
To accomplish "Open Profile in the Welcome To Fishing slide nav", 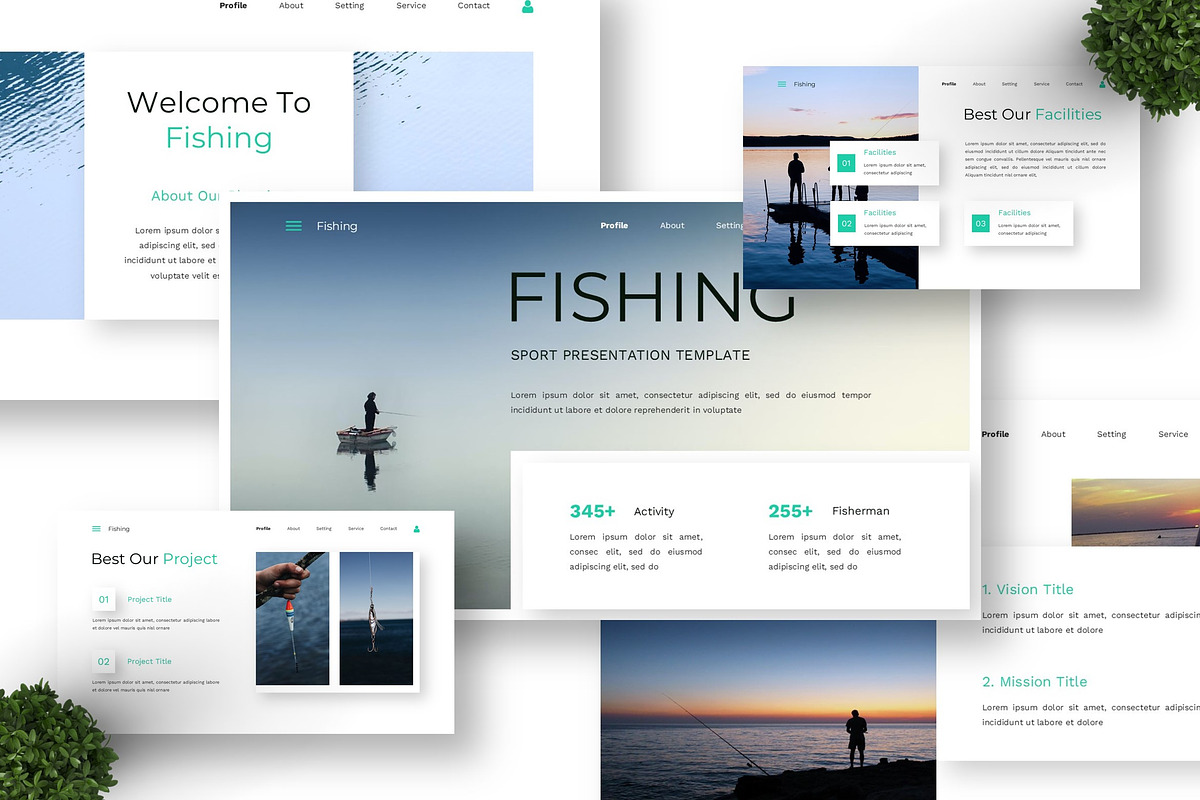I will pyautogui.click(x=233, y=6).
